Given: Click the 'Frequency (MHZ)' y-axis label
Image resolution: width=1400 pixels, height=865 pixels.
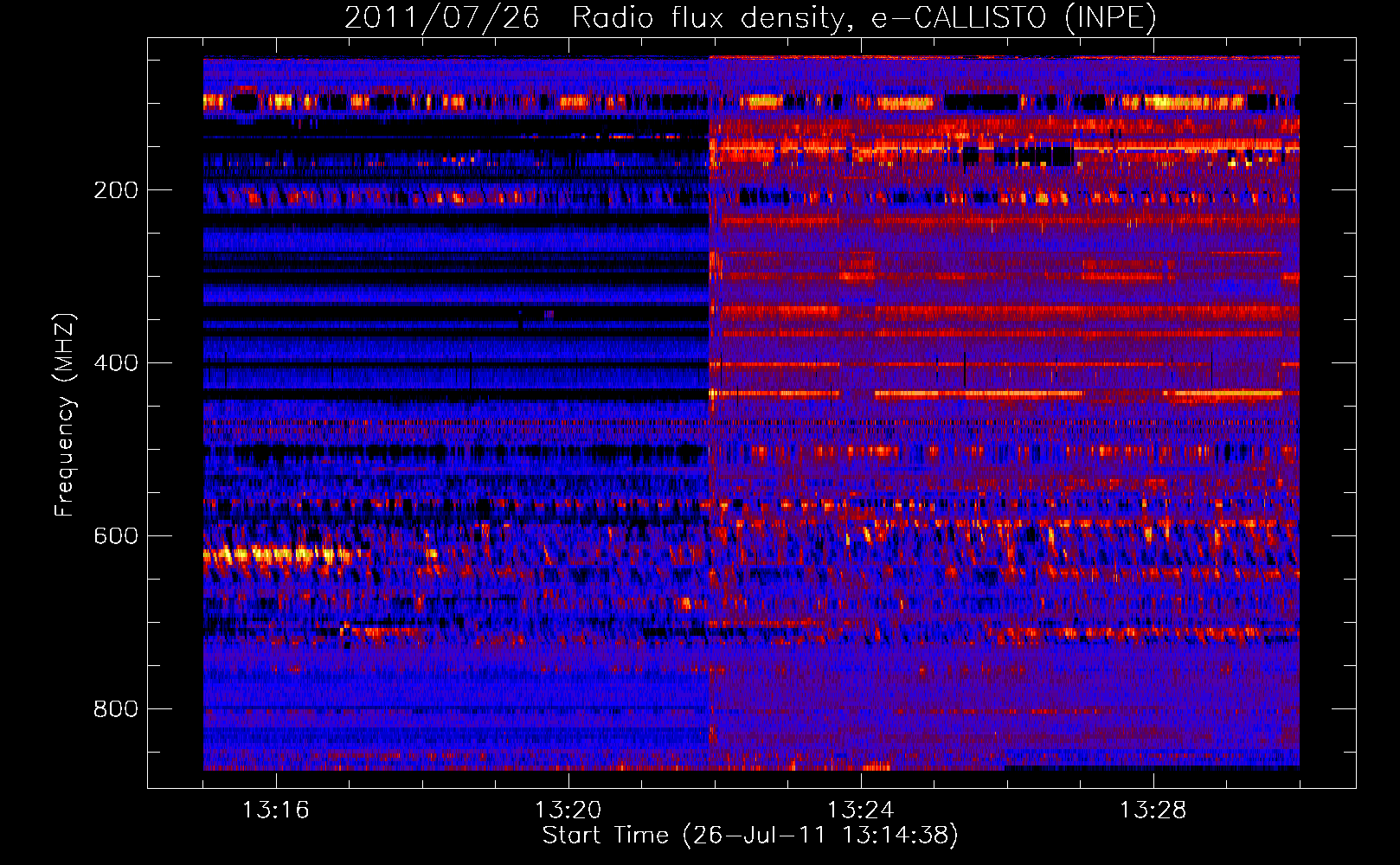Looking at the screenshot, I should 64,415.
